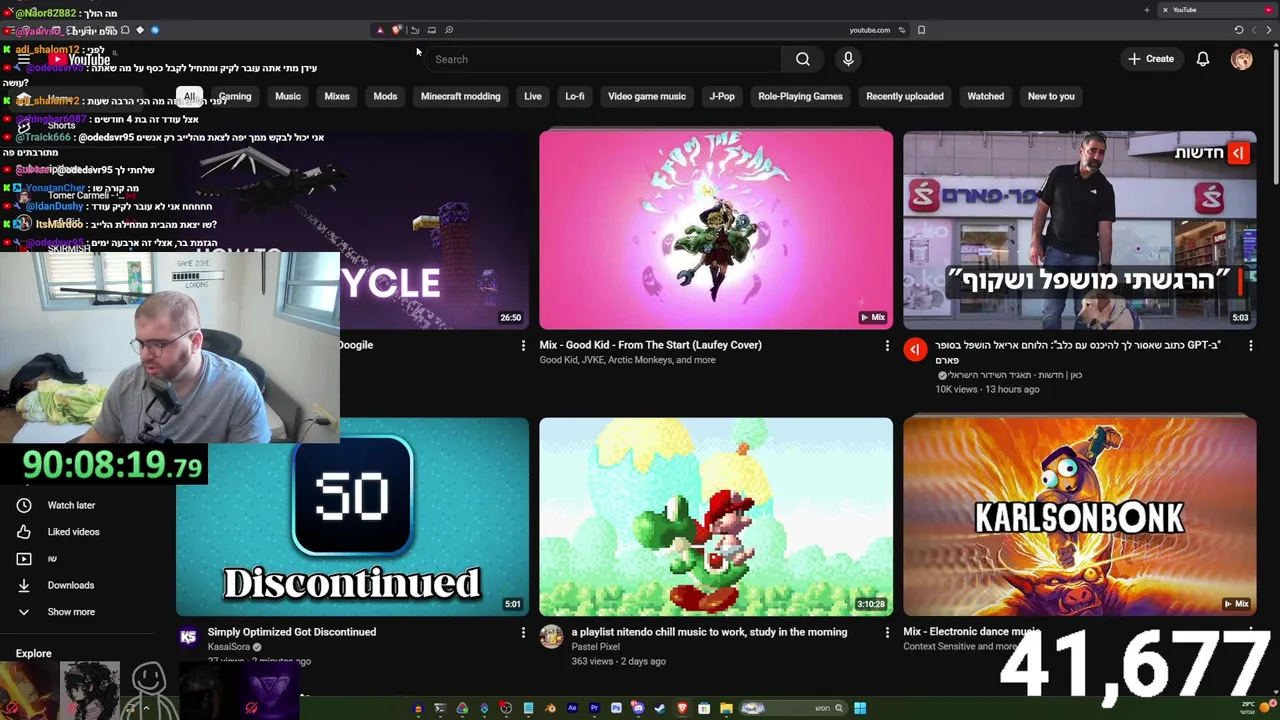This screenshot has height=720, width=1280.
Task: Open the Hebrew news video thumbnail
Action: pyautogui.click(x=1080, y=229)
